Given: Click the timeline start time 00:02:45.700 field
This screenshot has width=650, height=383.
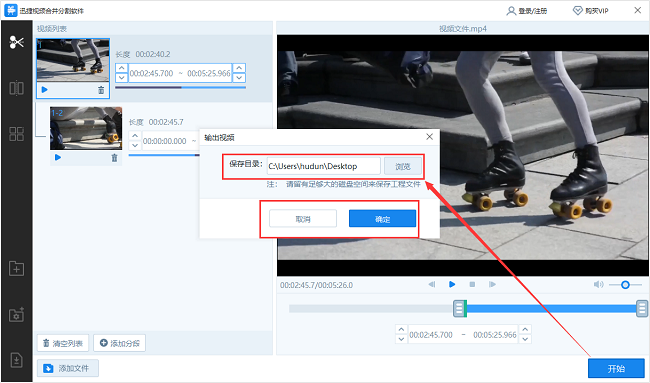Looking at the screenshot, I should tap(431, 335).
